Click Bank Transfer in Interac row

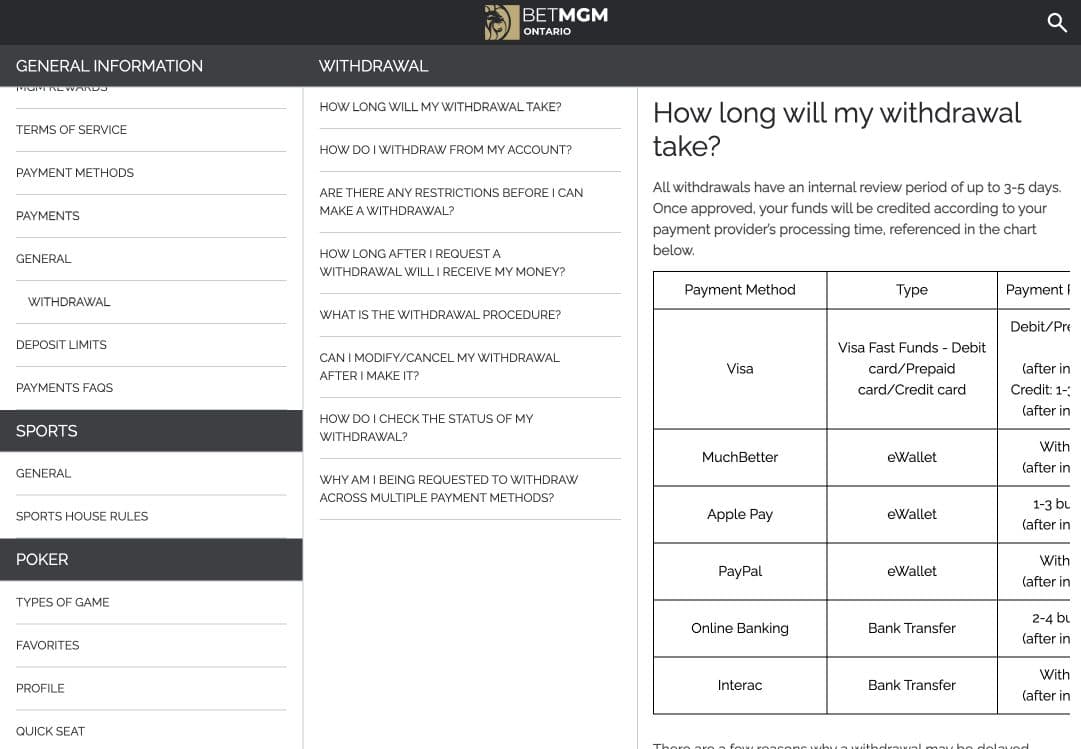tap(911, 686)
